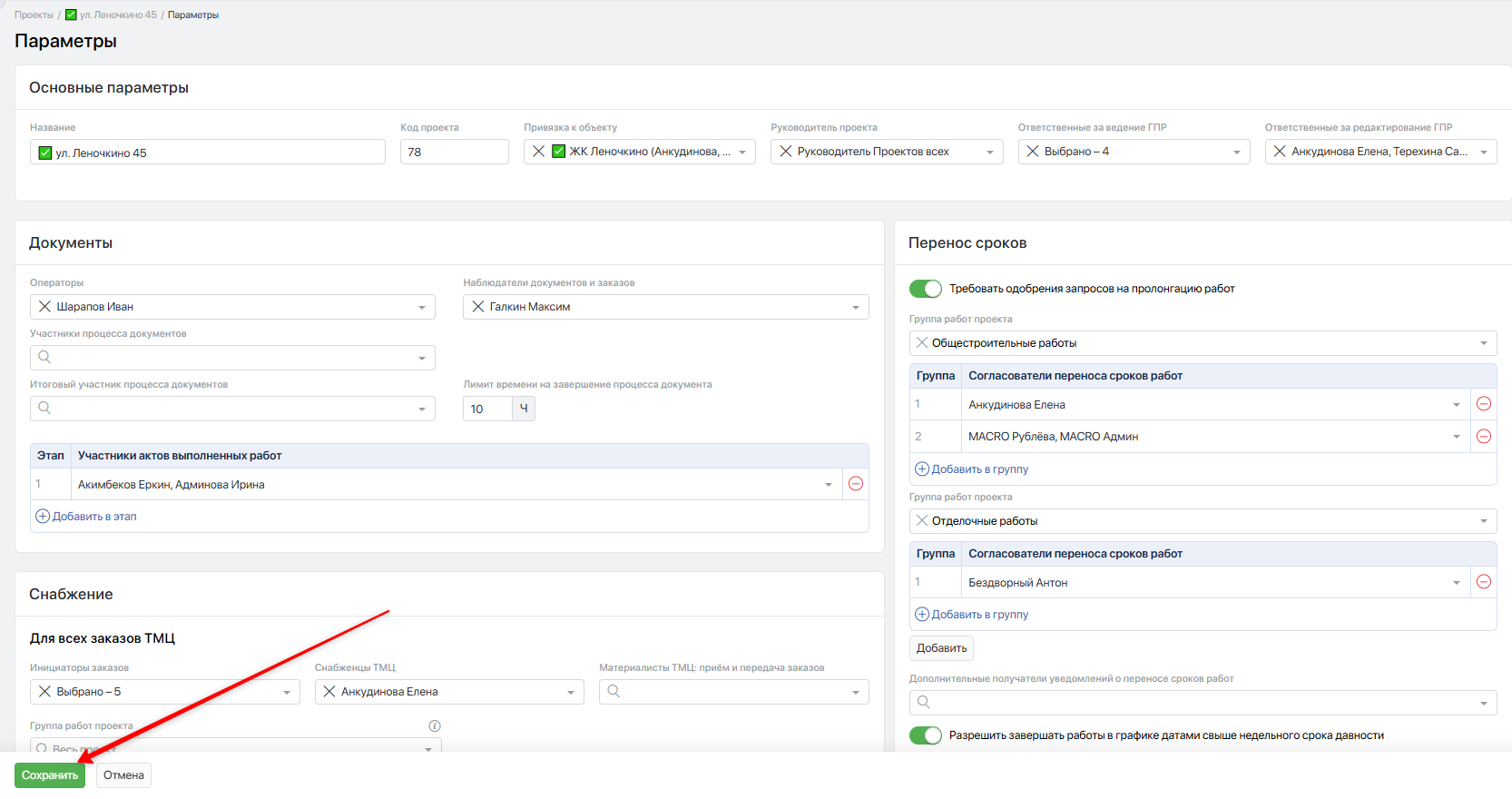Remove Бездворный Антон row with minus icon

tap(1484, 582)
